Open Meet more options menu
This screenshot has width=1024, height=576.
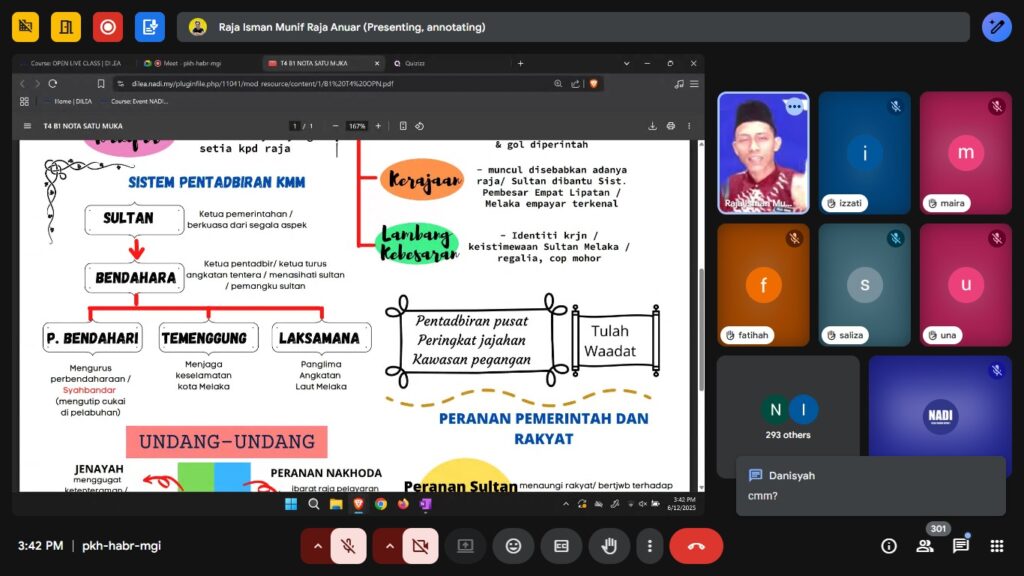pos(649,546)
